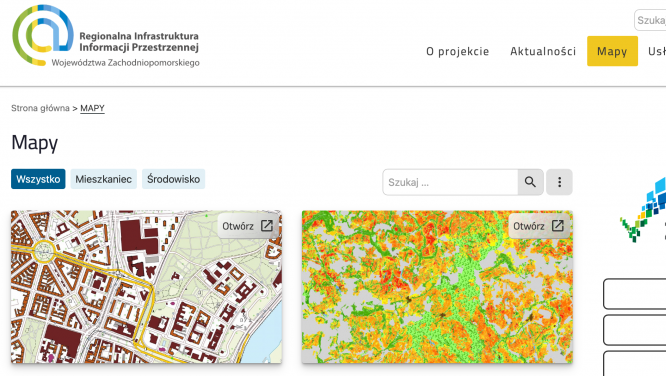Click the external link icon on city map
Image resolution: width=666 pixels, height=376 pixels.
point(267,226)
